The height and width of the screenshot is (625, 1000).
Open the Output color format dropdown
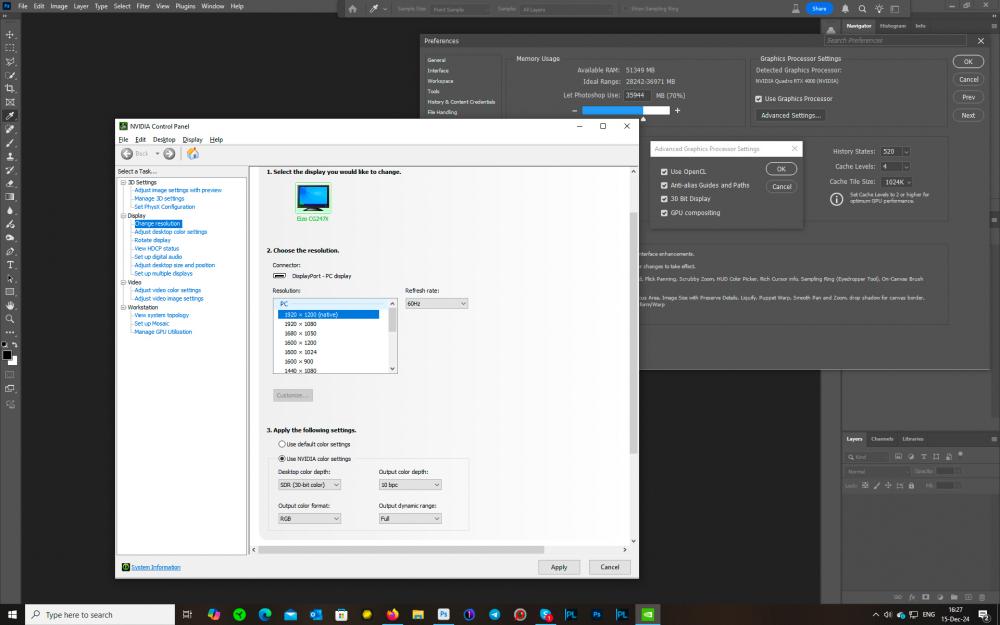point(309,518)
